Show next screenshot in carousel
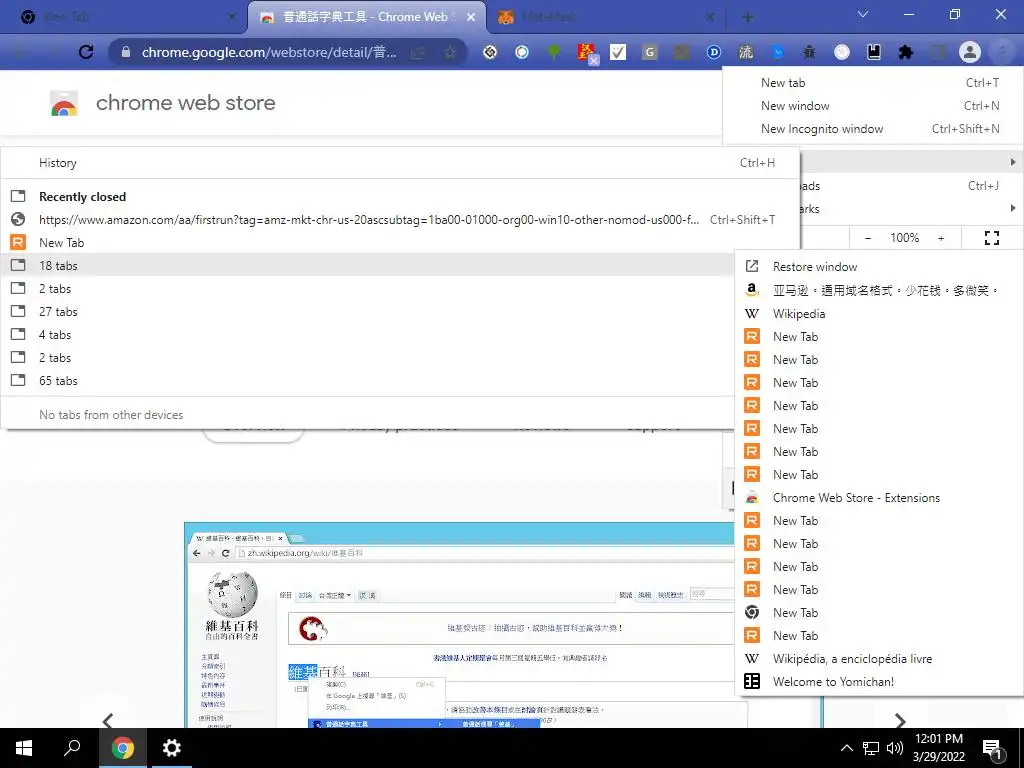 point(900,720)
